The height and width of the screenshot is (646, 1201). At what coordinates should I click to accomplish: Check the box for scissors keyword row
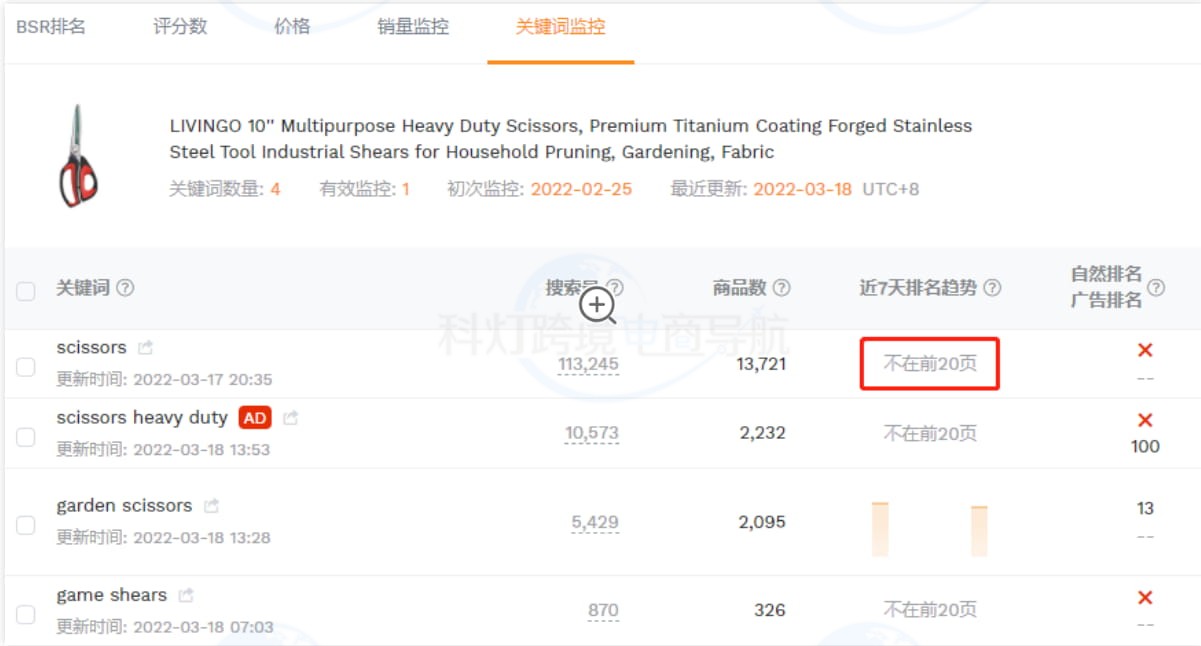(26, 367)
